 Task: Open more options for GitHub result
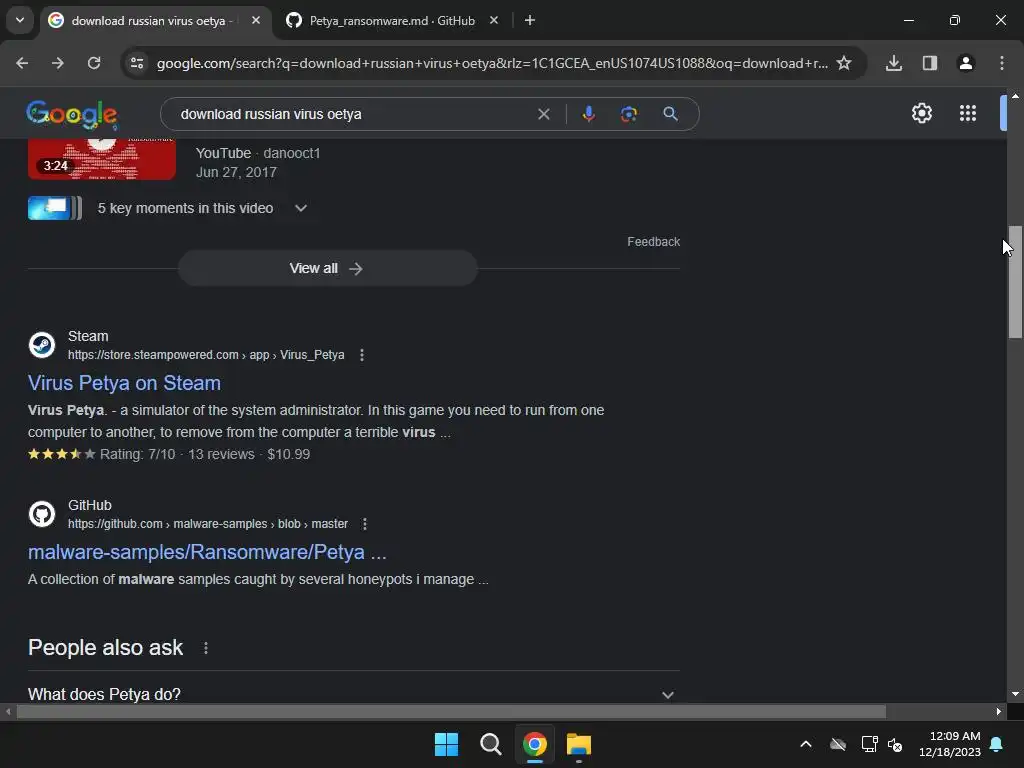click(x=365, y=524)
